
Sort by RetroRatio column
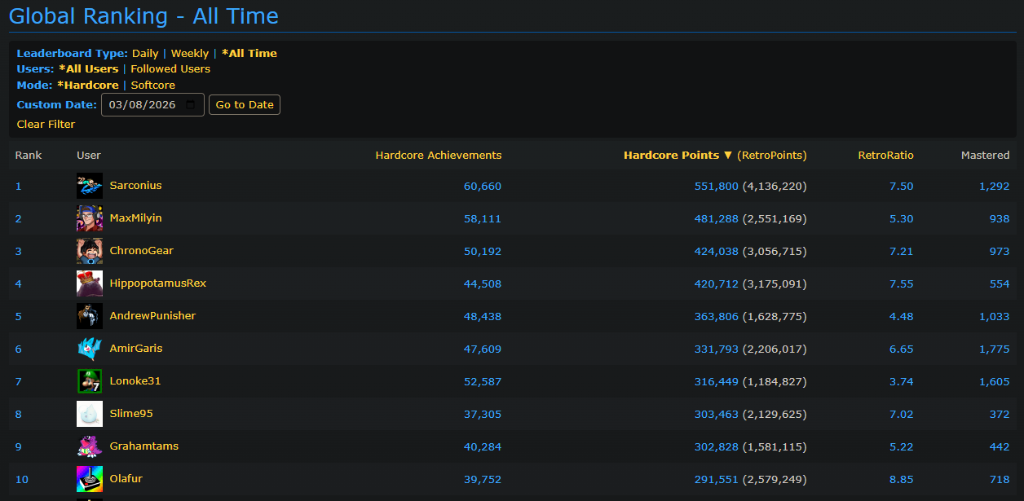pos(886,155)
